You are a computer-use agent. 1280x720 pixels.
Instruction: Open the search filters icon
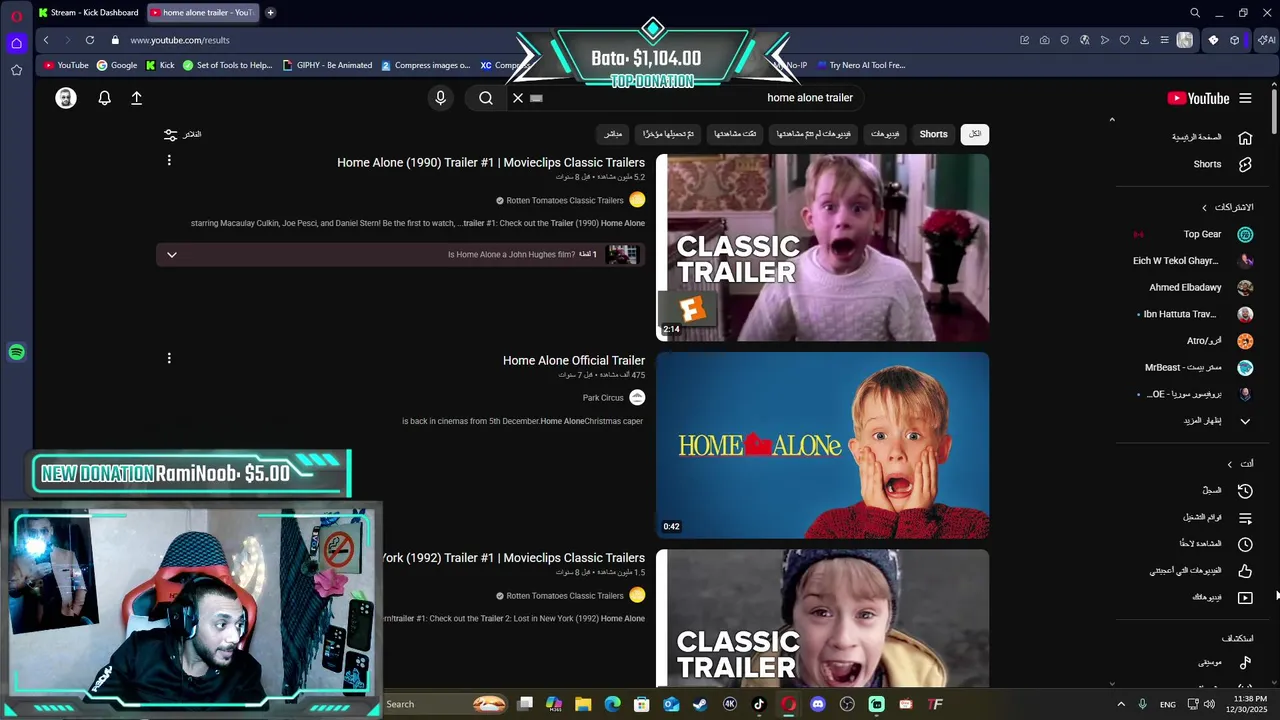click(171, 134)
